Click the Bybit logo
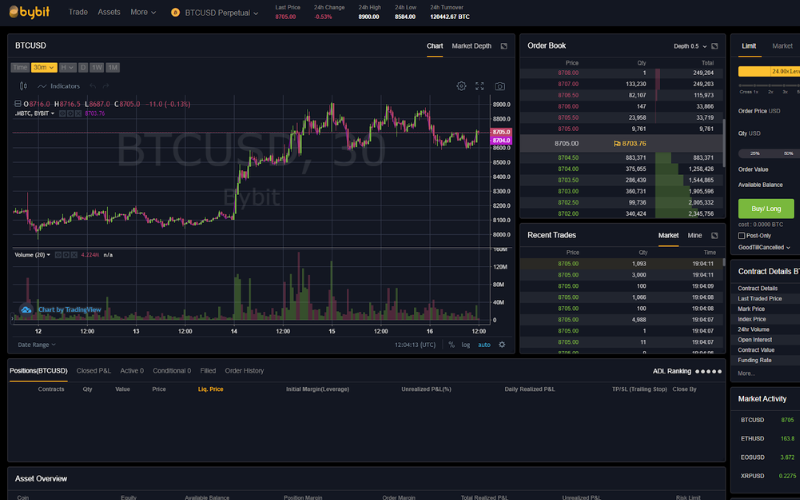The height and width of the screenshot is (500, 800). pyautogui.click(x=29, y=12)
